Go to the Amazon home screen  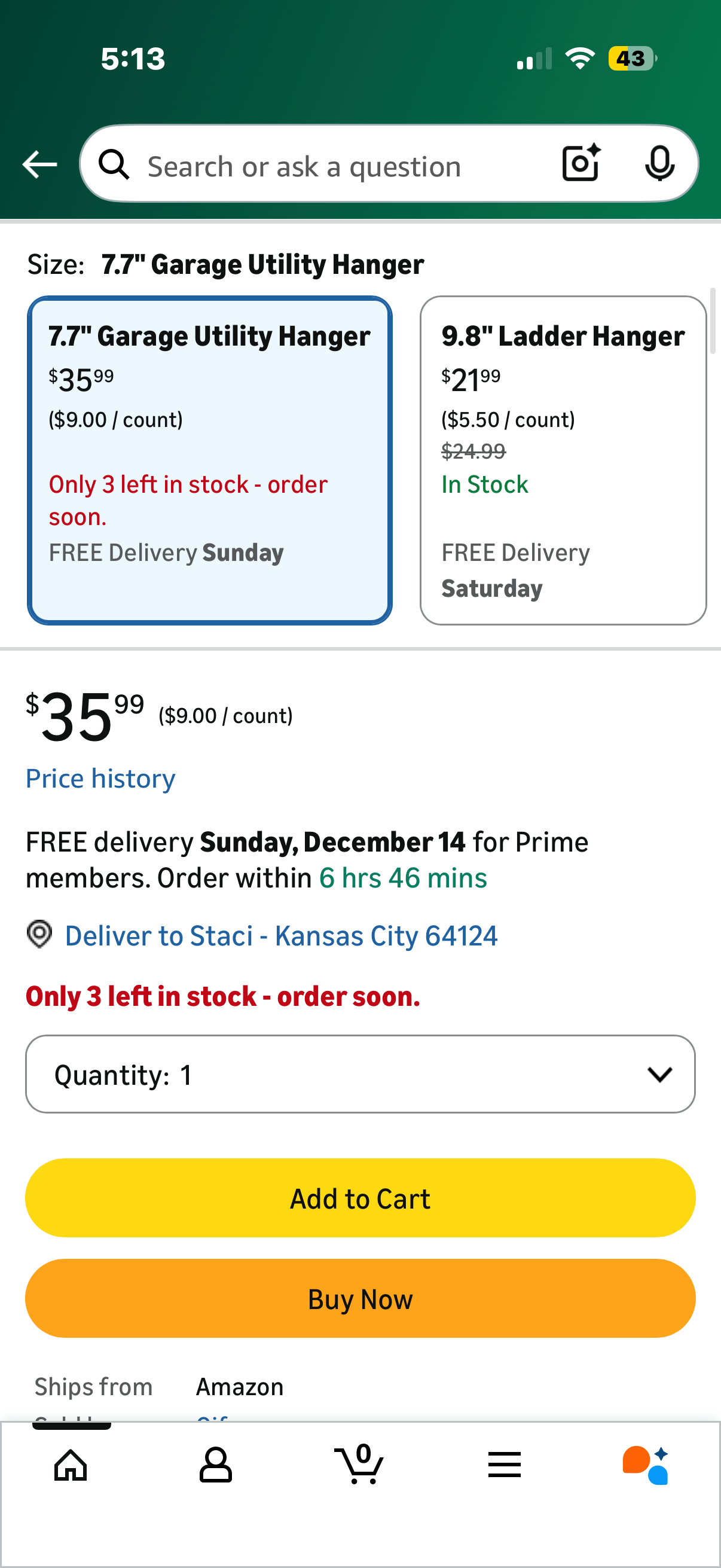point(71,1465)
